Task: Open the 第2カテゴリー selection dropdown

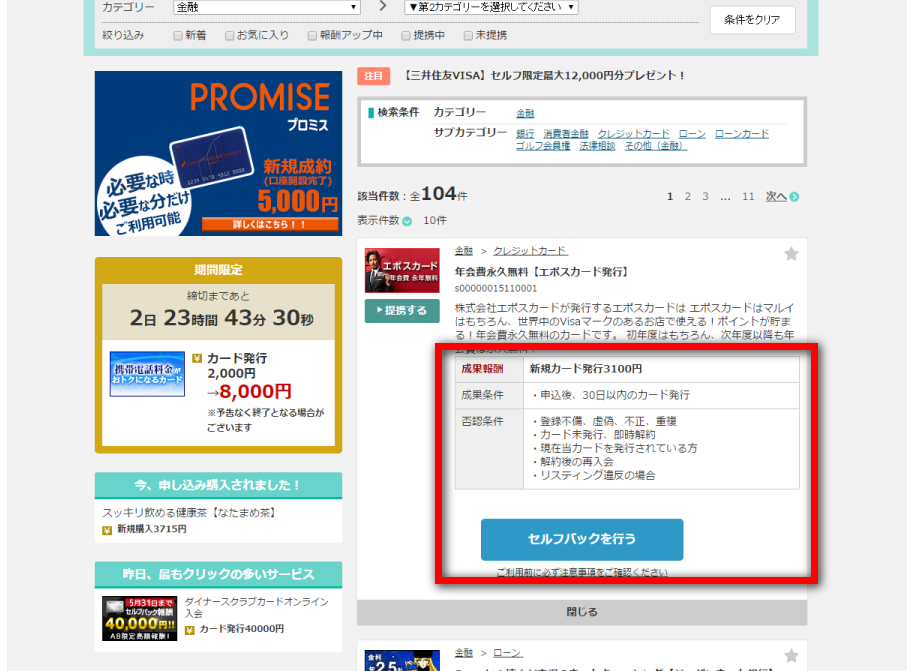Action: tap(491, 7)
